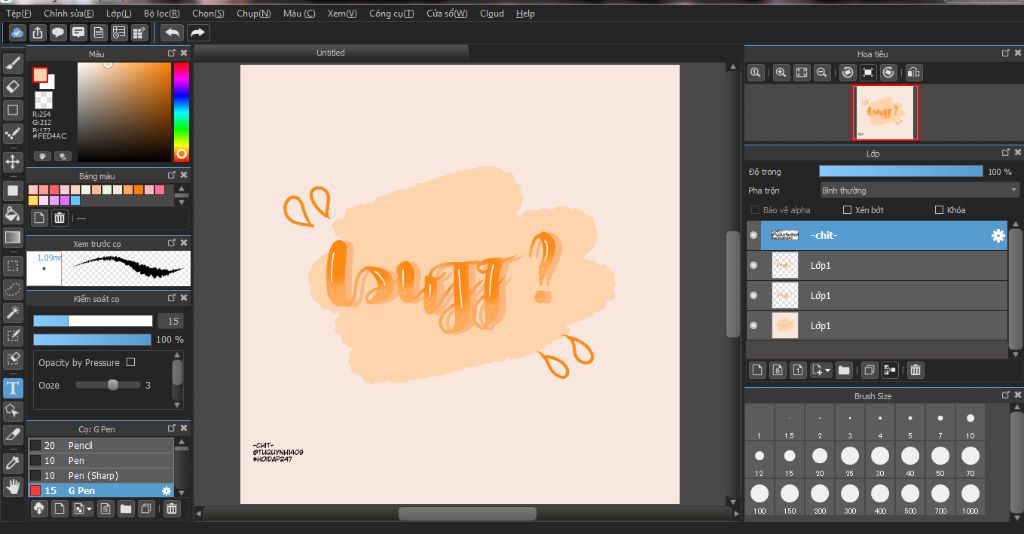Open the Cửa sổ(W) menu
This screenshot has width=1024, height=534.
point(447,13)
